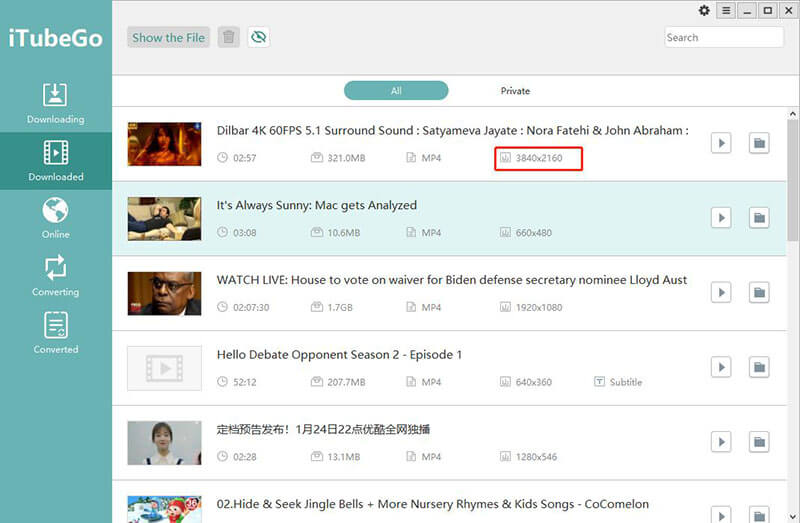Open folder for Dilbar 4K 60FPS video
Image resolution: width=800 pixels, height=523 pixels.
click(759, 143)
